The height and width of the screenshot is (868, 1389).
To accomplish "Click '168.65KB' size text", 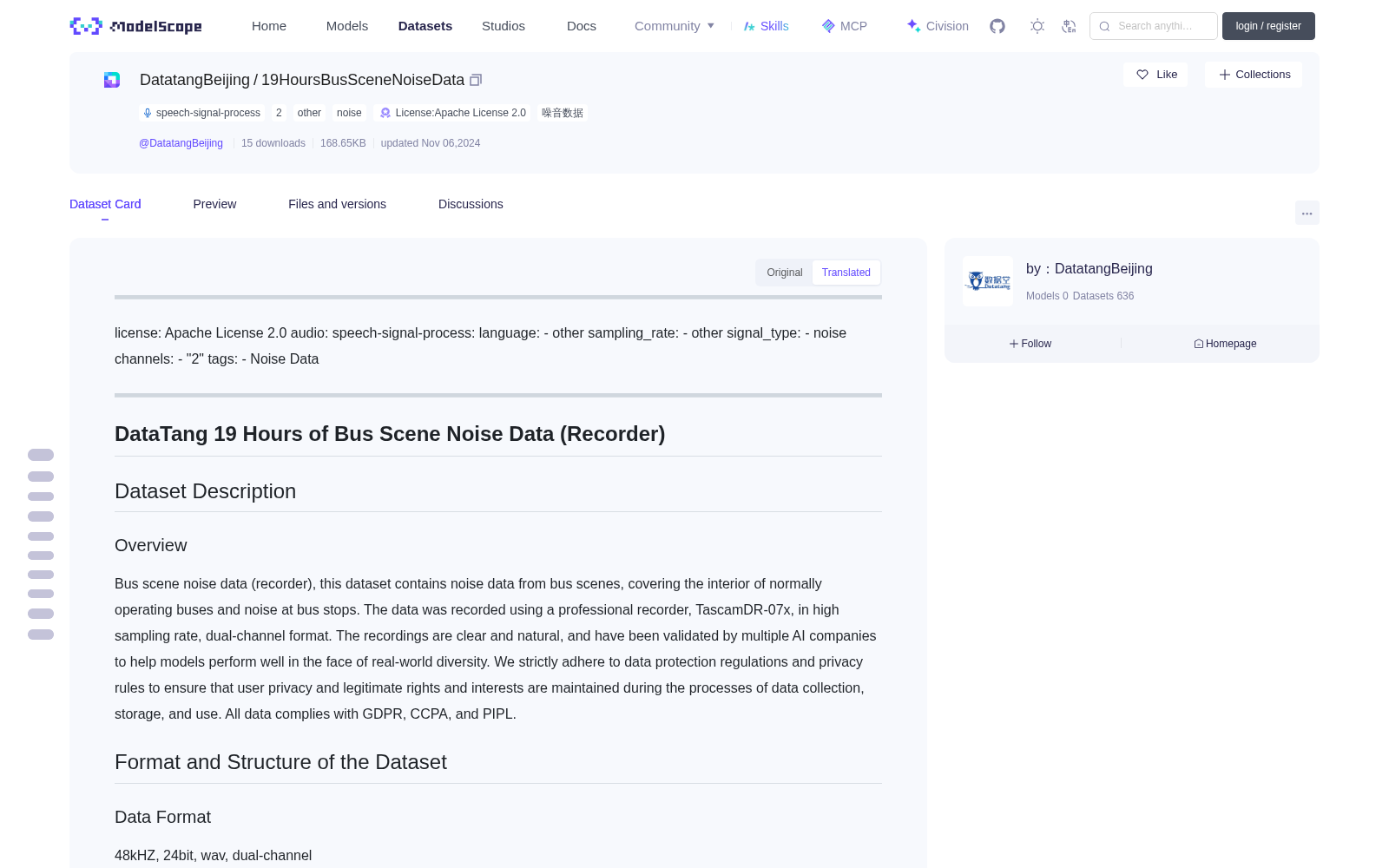I will 343,143.
